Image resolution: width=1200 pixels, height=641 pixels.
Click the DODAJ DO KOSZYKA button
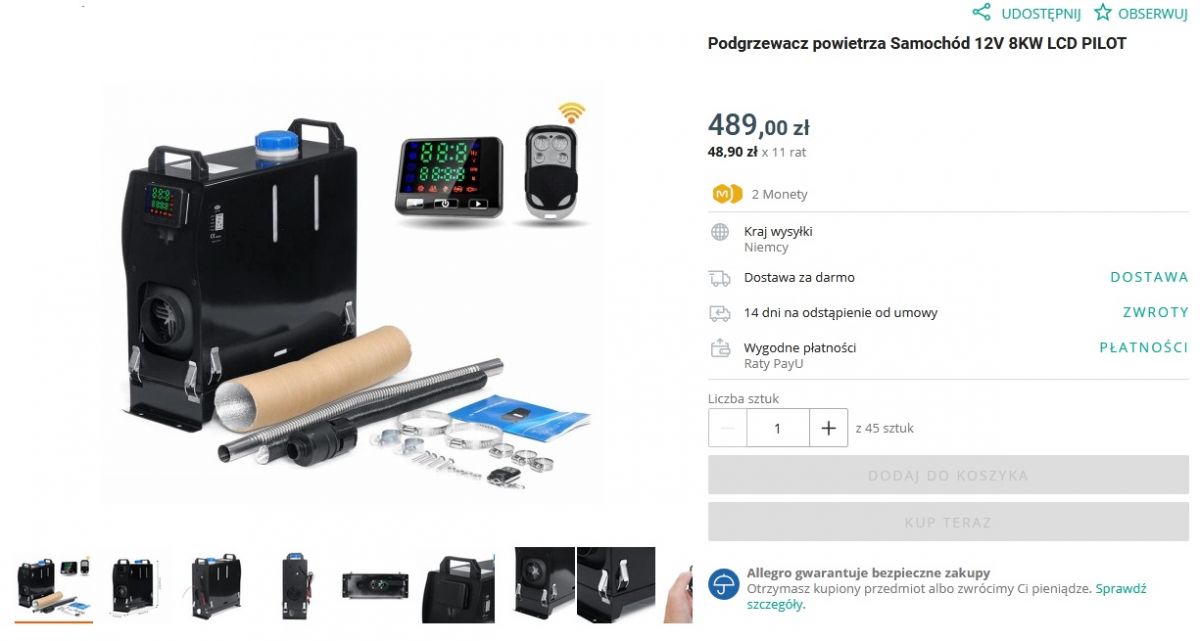pos(948,475)
